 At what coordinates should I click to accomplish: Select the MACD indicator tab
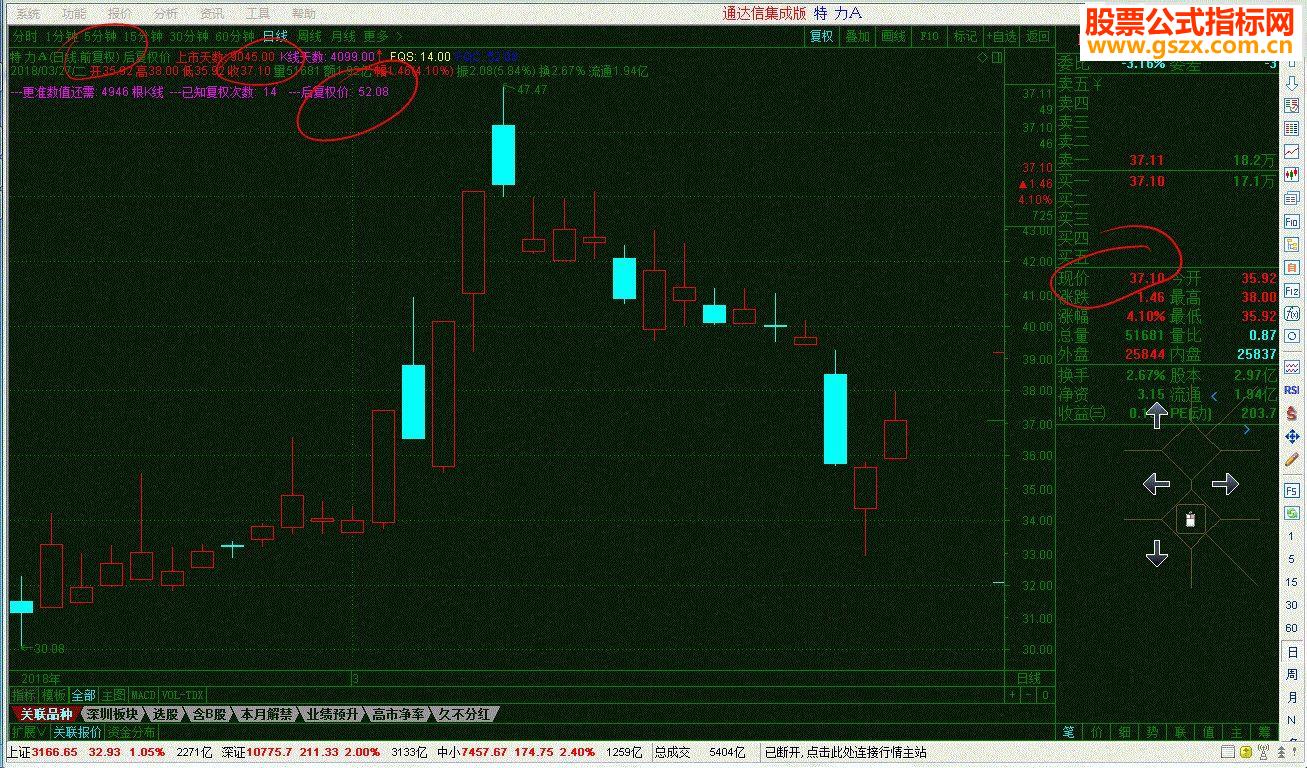144,695
